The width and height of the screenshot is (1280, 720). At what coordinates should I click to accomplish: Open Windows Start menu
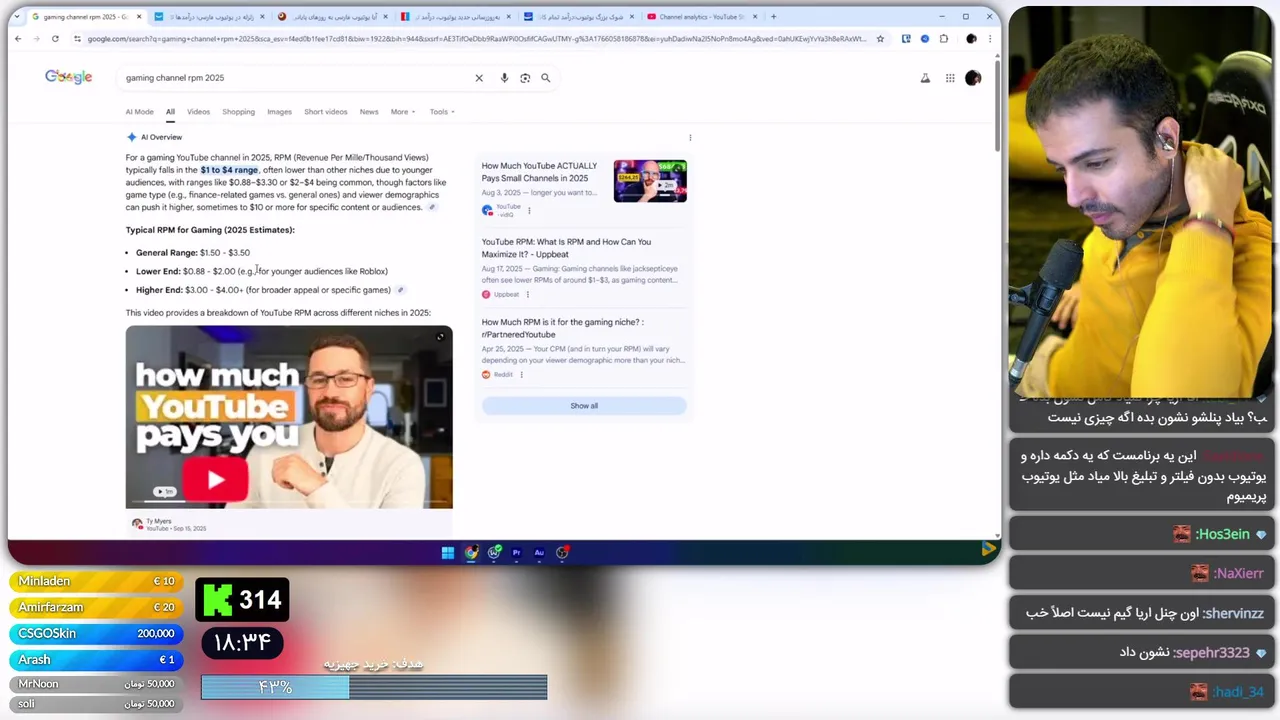(x=448, y=552)
